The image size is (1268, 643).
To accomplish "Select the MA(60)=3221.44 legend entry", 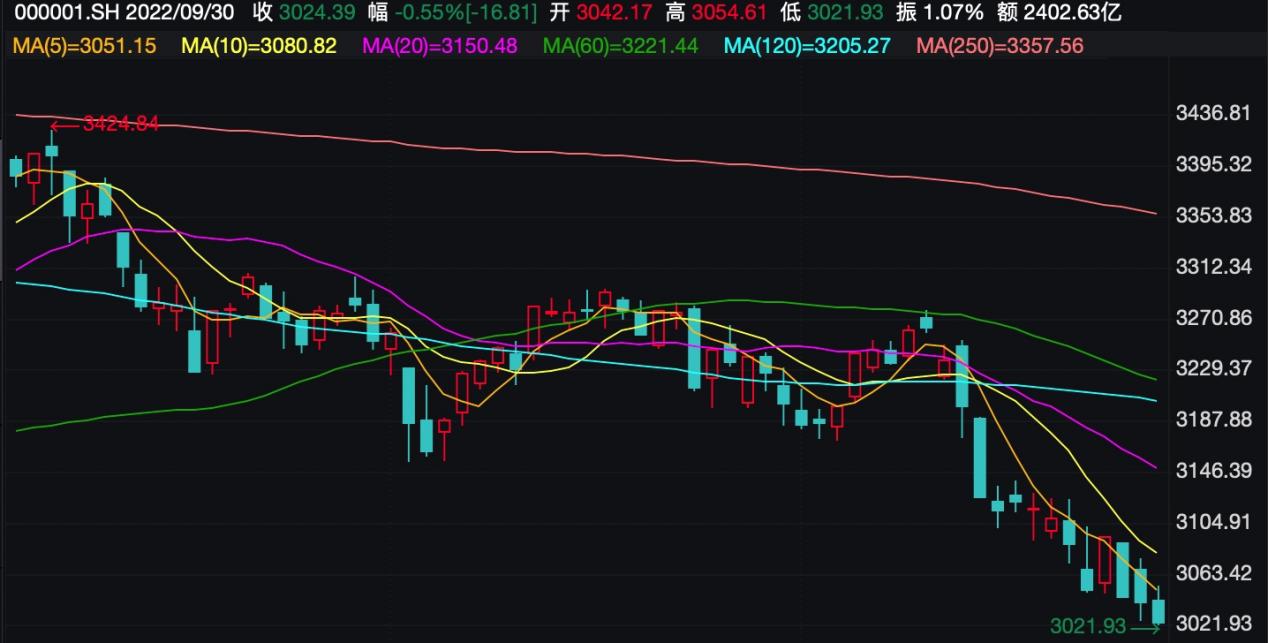I will (620, 46).
